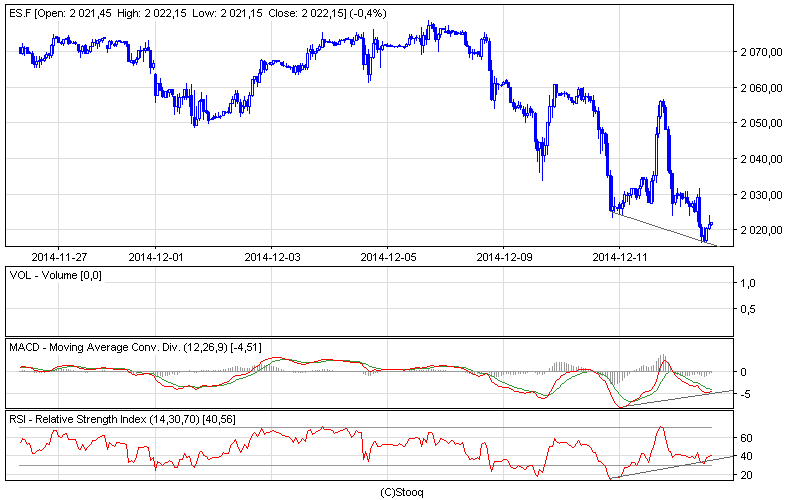Click the 2 030,00 price axis label

point(762,195)
